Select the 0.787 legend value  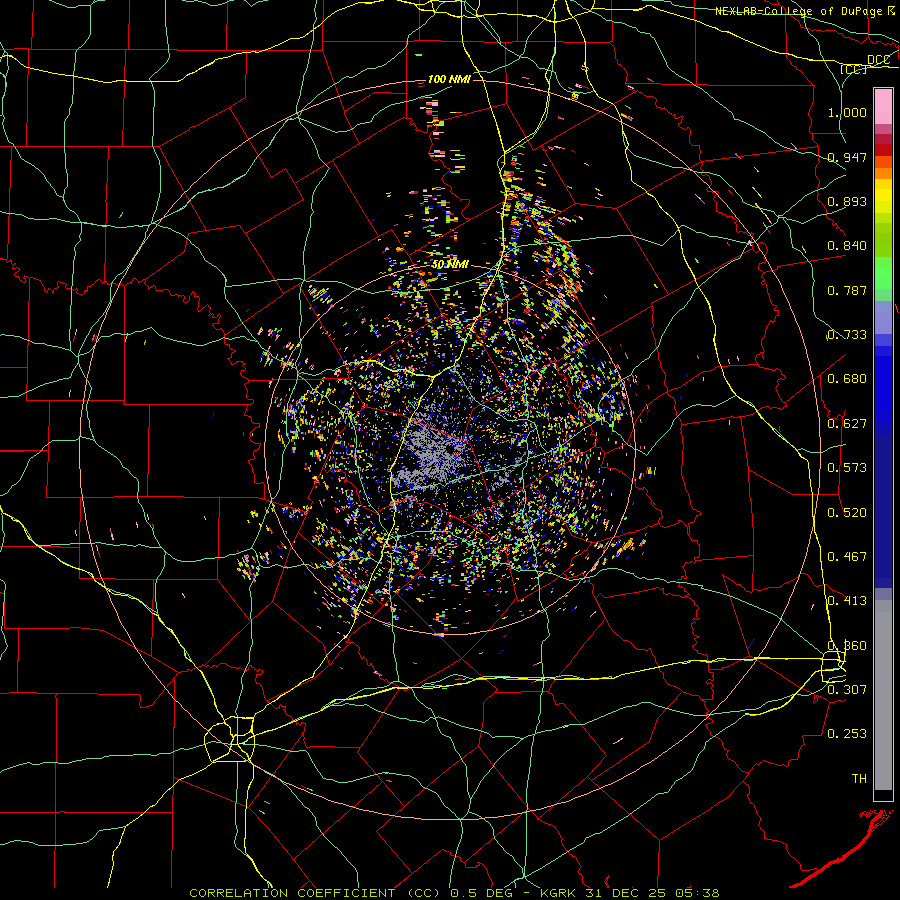click(847, 290)
